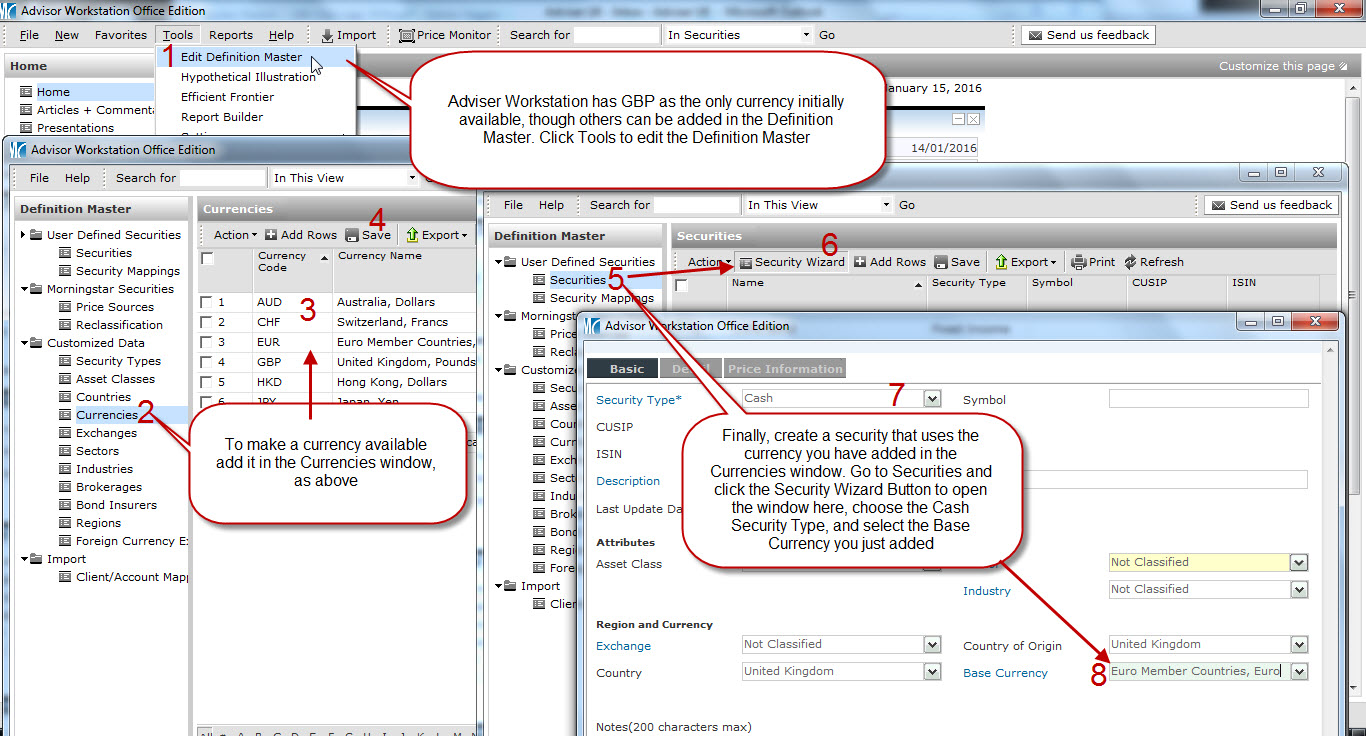
Task: Click Send us feedback envelope button
Action: point(1088,35)
